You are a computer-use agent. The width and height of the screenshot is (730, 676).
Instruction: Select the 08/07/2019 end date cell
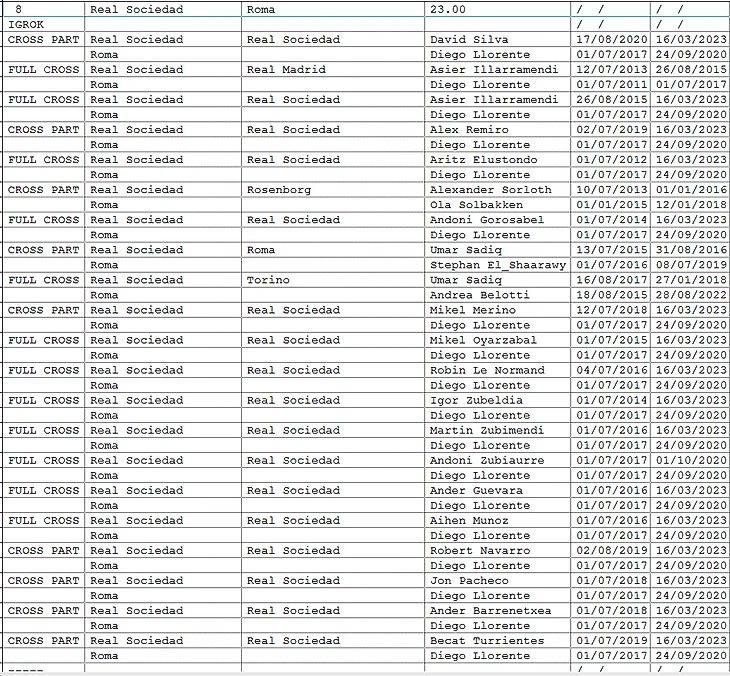[x=691, y=265]
